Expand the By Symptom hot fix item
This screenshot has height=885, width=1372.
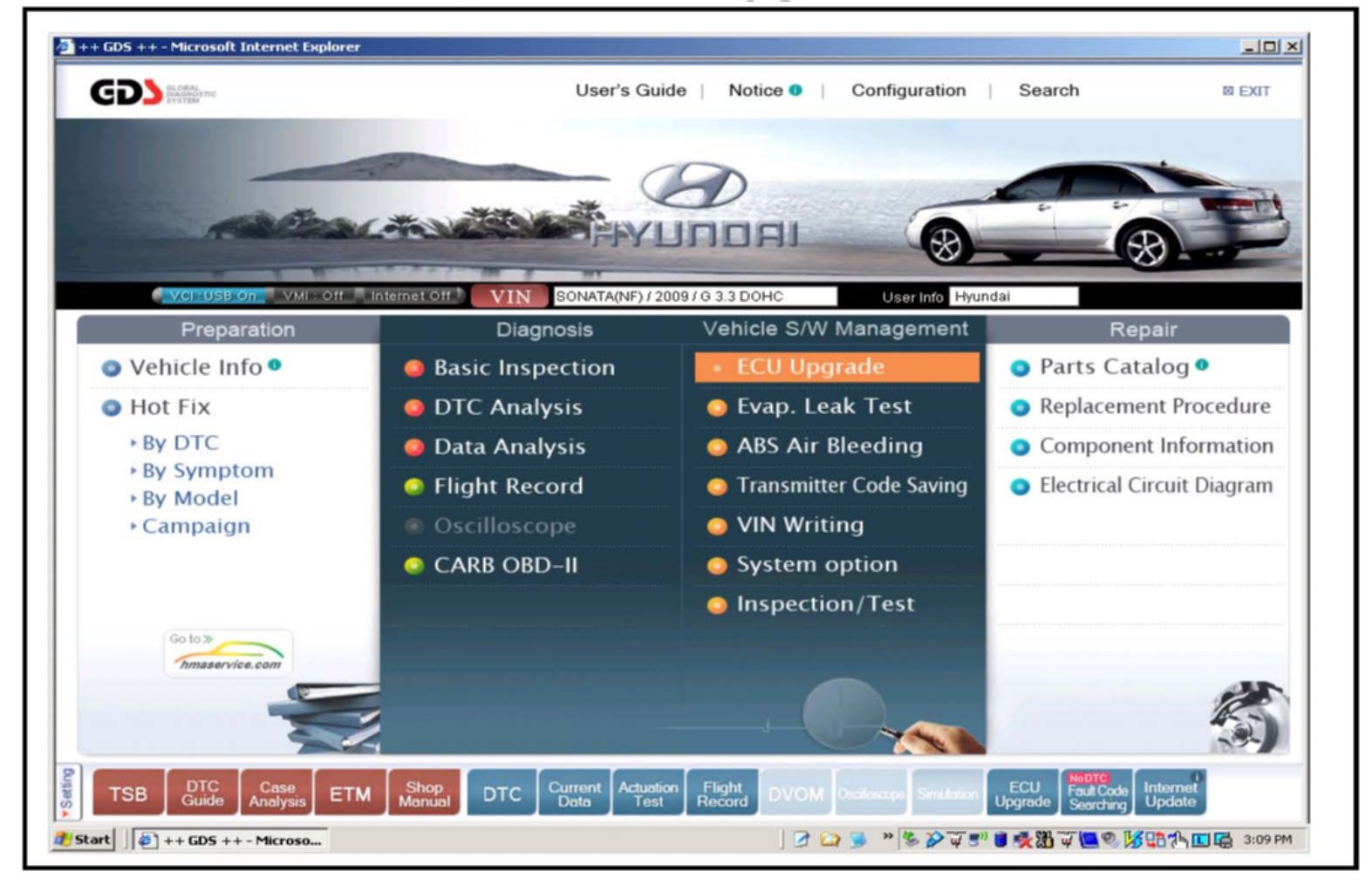pos(207,471)
